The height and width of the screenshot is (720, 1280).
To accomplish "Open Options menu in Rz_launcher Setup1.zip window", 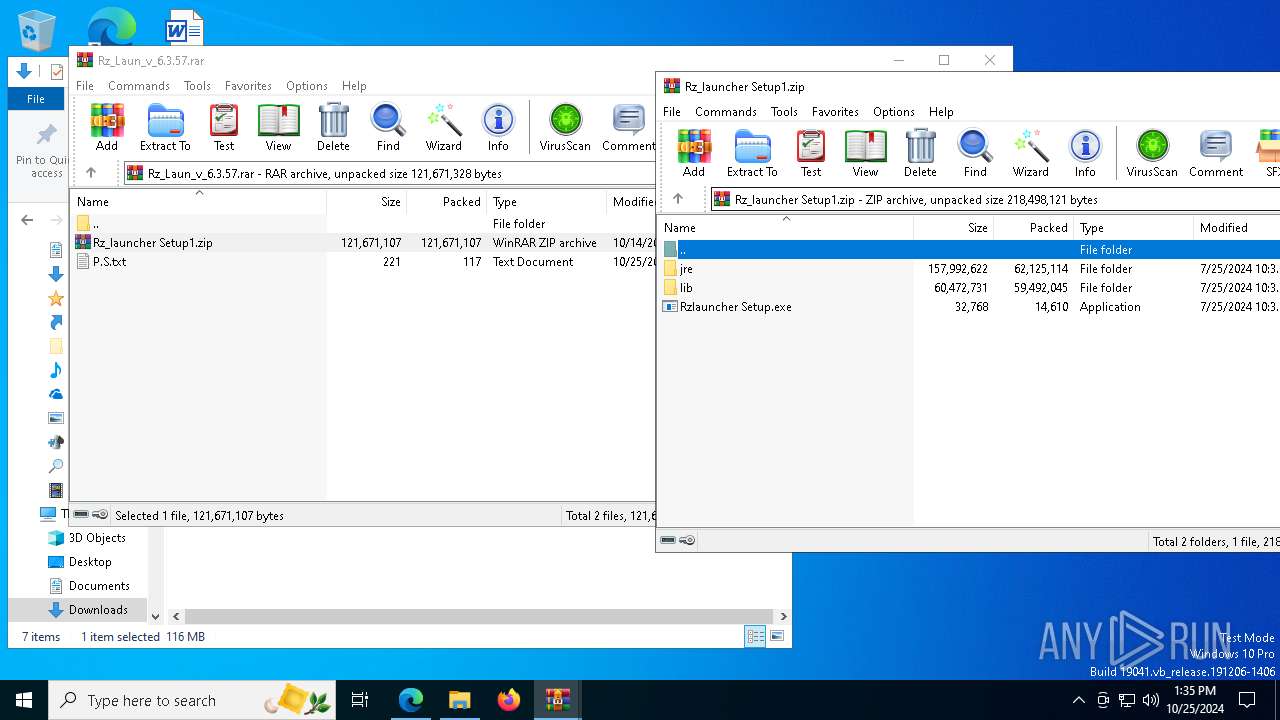I will 894,112.
